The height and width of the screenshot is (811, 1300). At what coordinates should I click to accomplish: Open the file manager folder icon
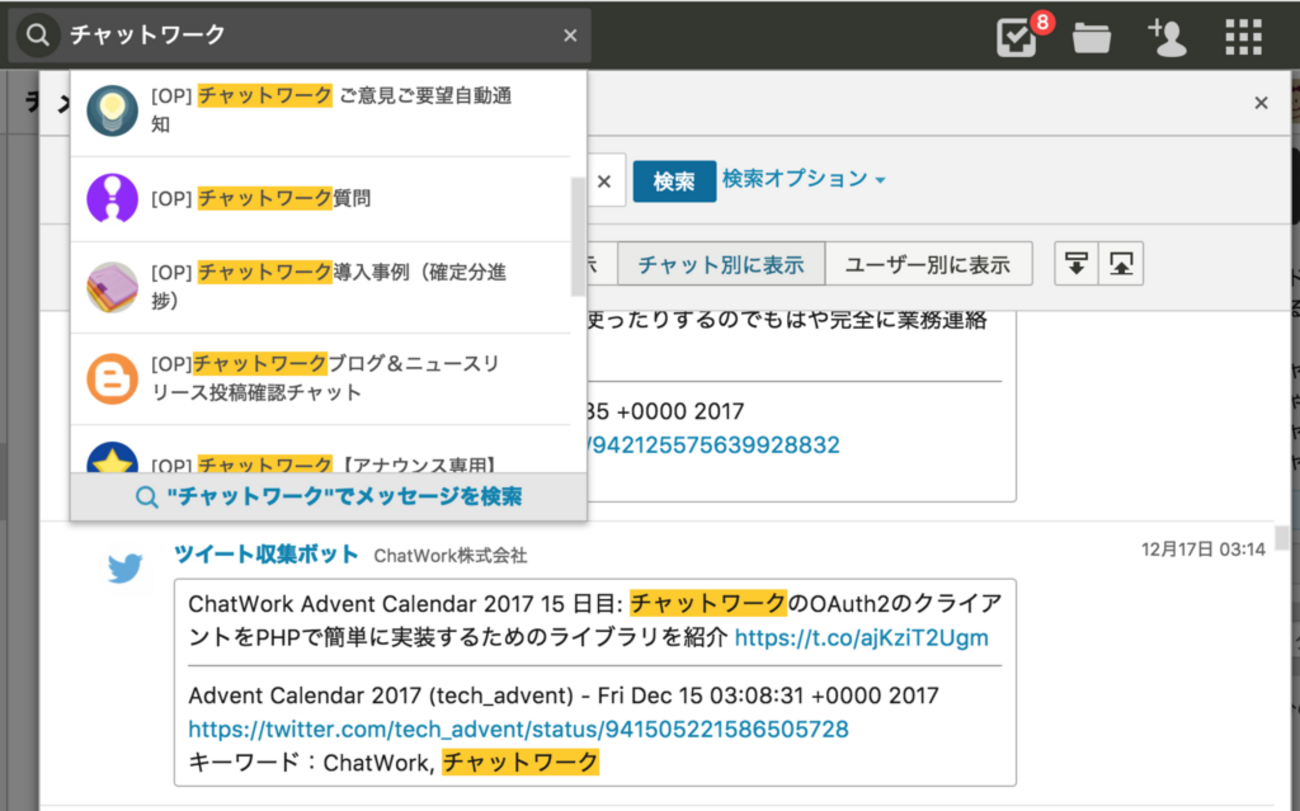click(x=1092, y=38)
